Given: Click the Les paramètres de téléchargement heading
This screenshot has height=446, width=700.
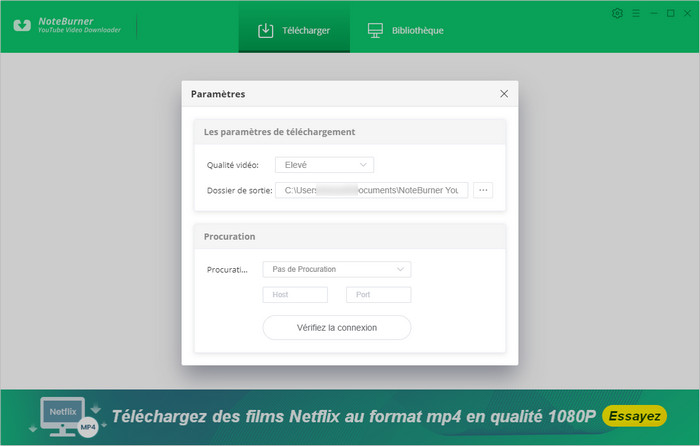Looking at the screenshot, I should [x=279, y=132].
